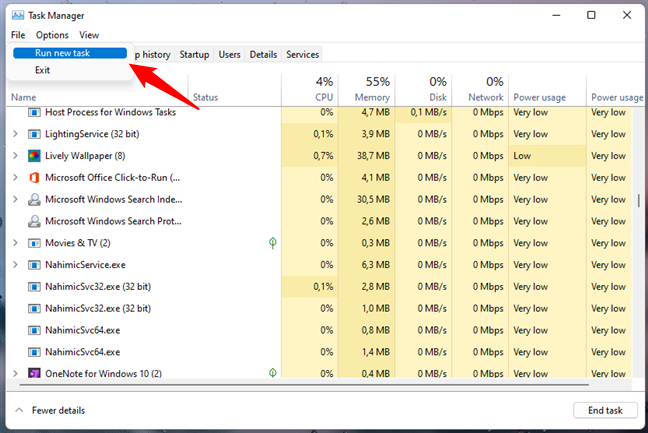Click the green leaf icon on OneNote row
The height and width of the screenshot is (433, 648).
pos(273,373)
